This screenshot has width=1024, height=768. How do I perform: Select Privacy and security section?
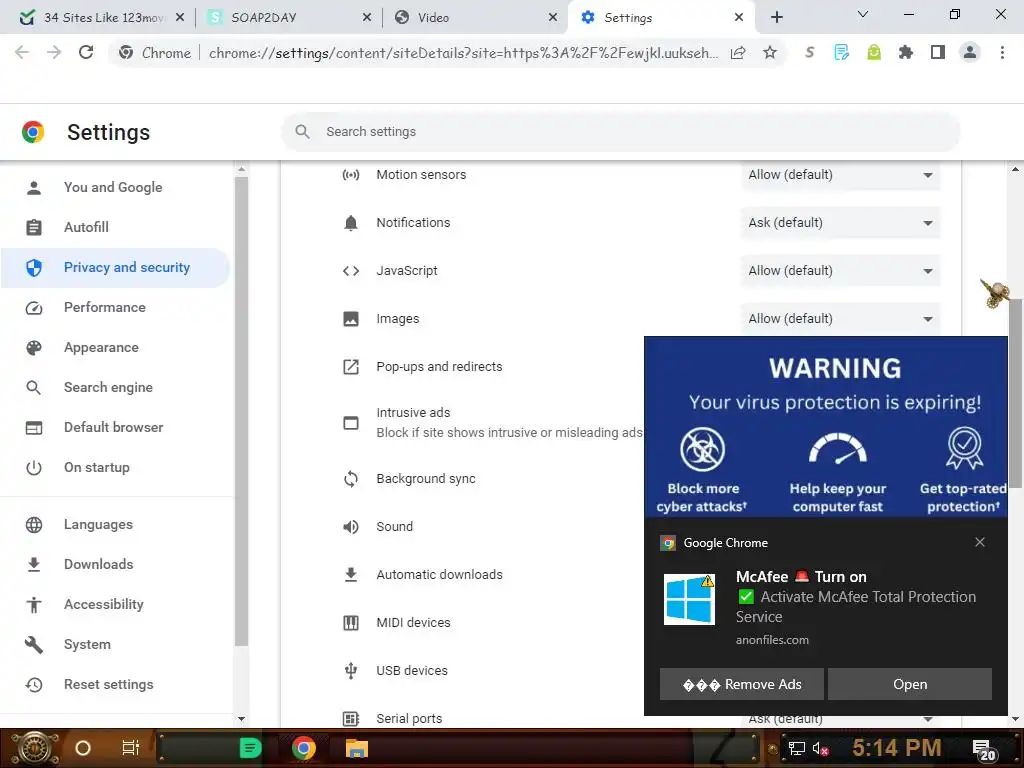click(116, 268)
